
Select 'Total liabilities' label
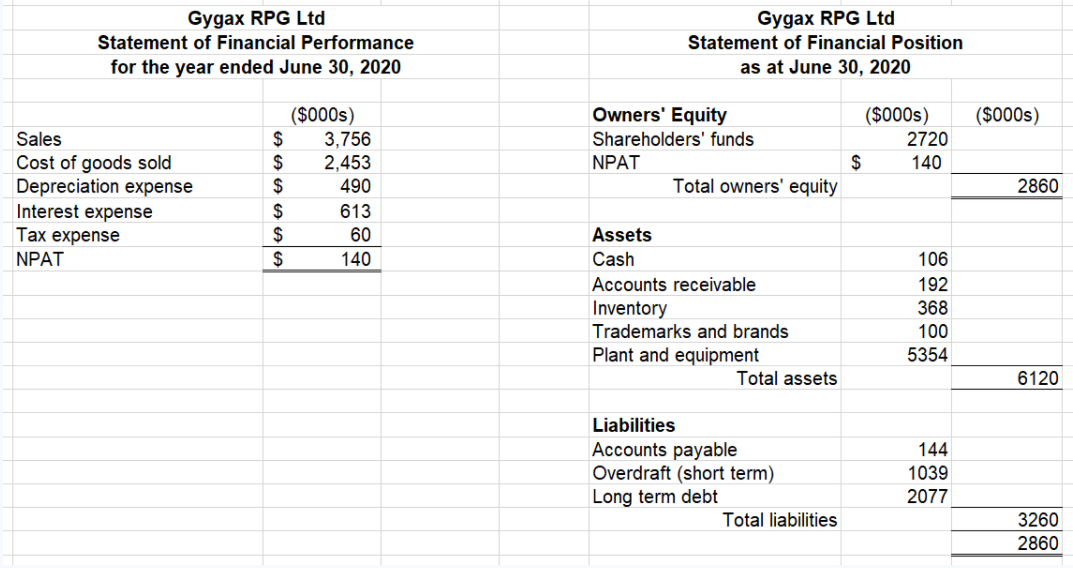(x=780, y=520)
